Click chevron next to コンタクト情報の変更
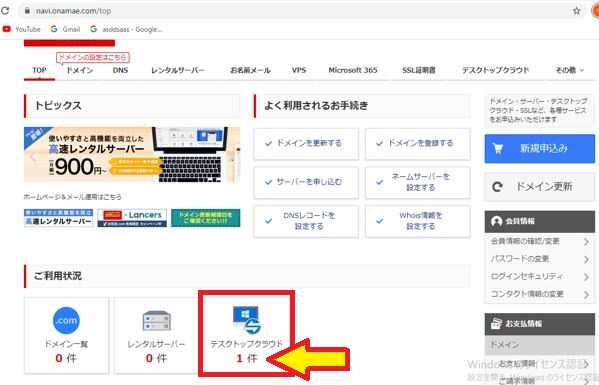Image resolution: width=599 pixels, height=385 pixels. click(586, 294)
